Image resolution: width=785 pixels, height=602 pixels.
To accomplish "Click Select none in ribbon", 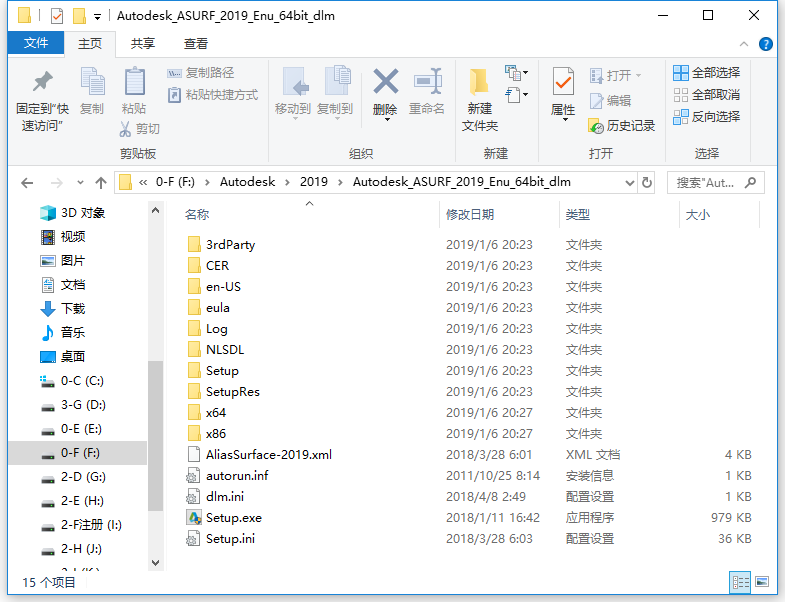I will pyautogui.click(x=706, y=95).
